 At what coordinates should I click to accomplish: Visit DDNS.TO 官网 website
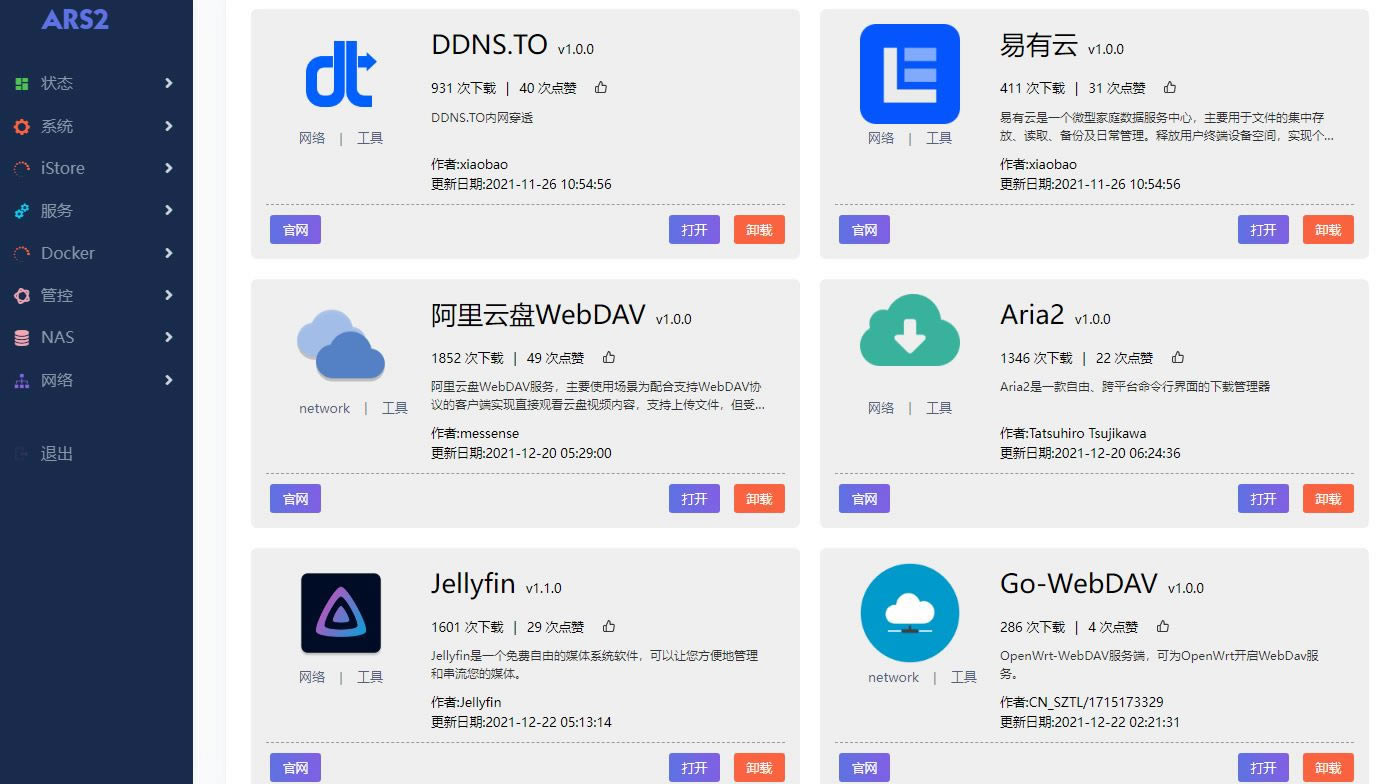click(x=295, y=230)
